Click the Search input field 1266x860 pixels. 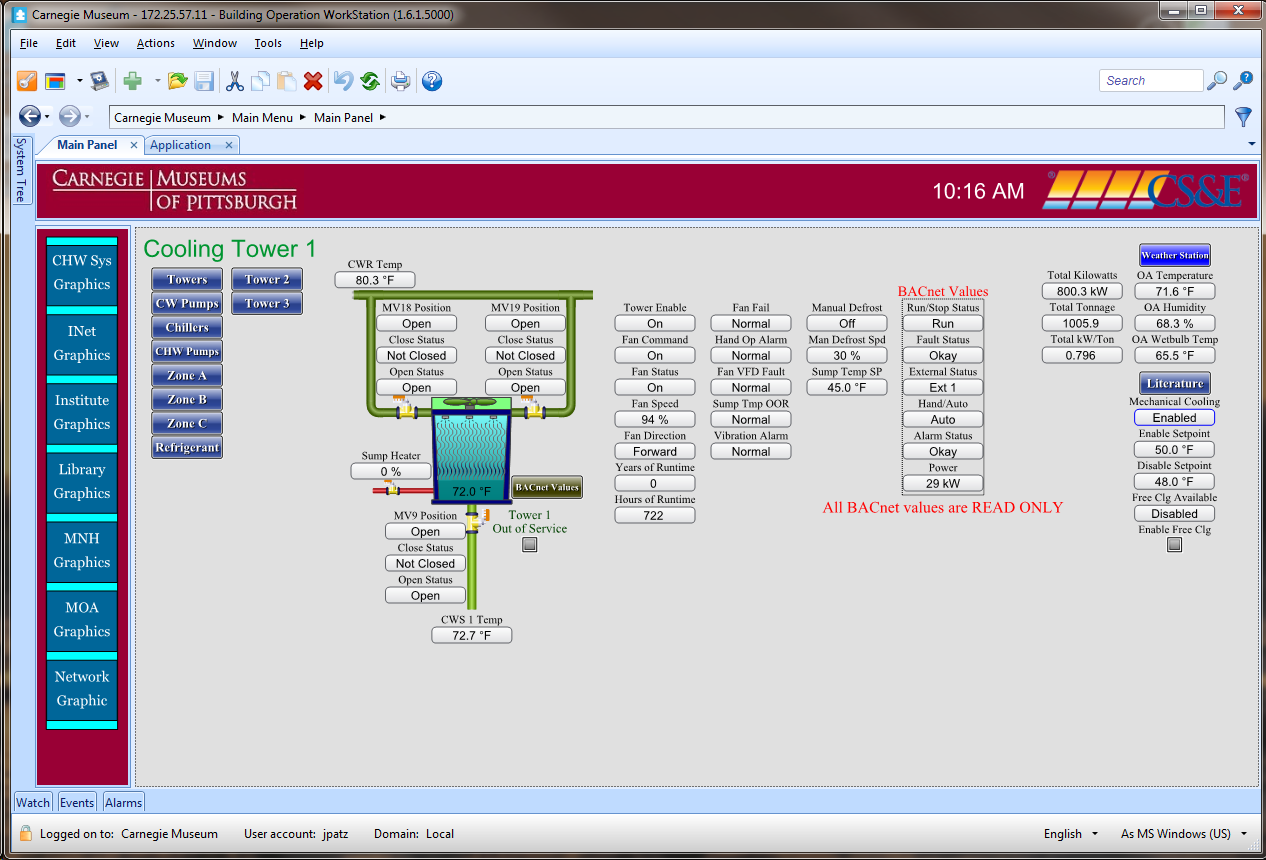click(x=1152, y=81)
